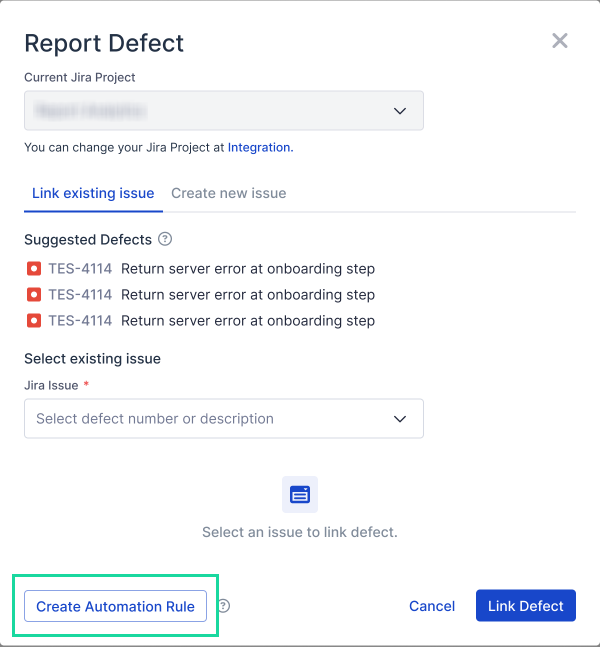Image resolution: width=600 pixels, height=647 pixels.
Task: Click Create Automation Rule button
Action: 115,606
